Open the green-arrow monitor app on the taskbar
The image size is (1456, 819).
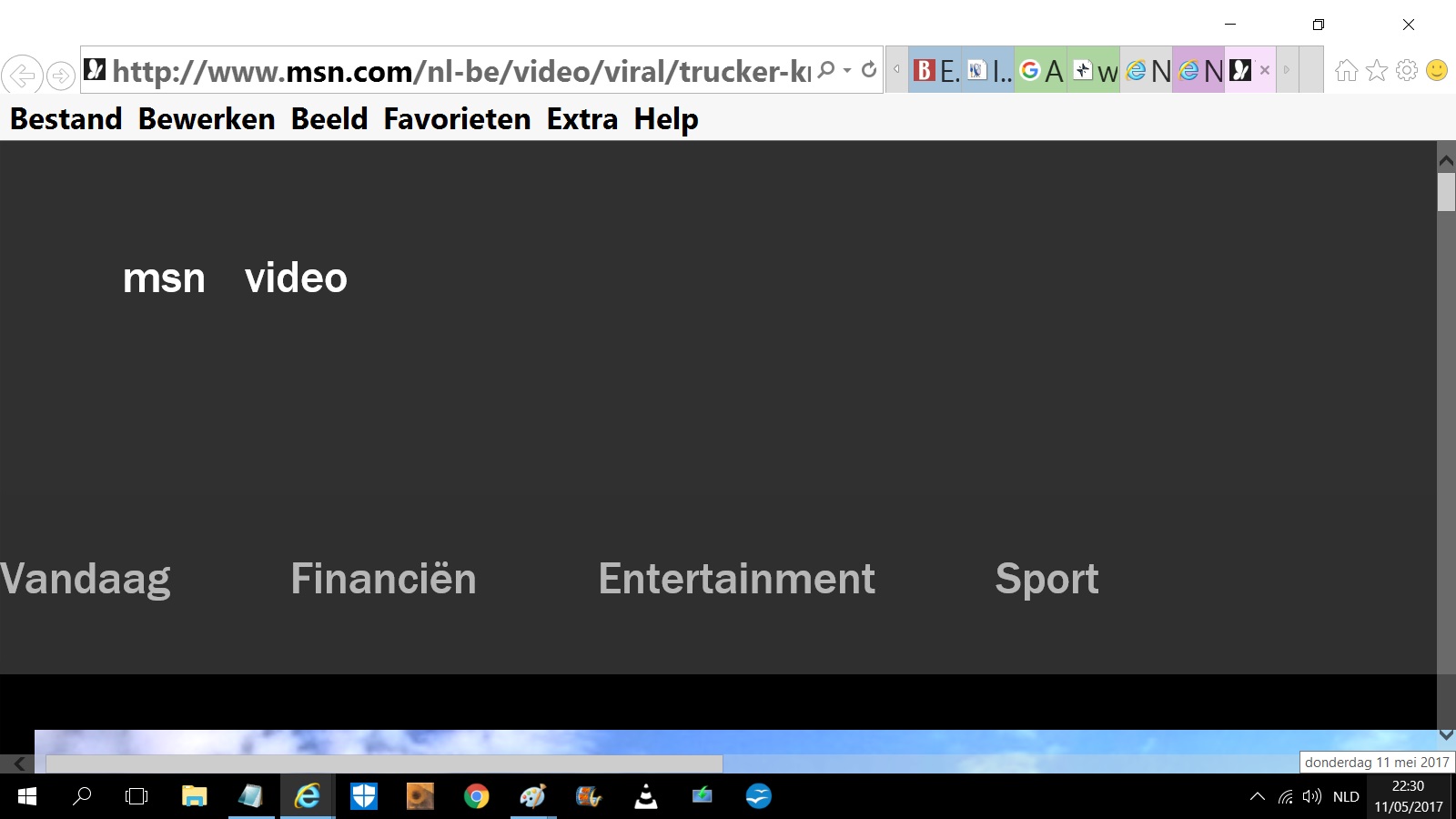tap(703, 797)
